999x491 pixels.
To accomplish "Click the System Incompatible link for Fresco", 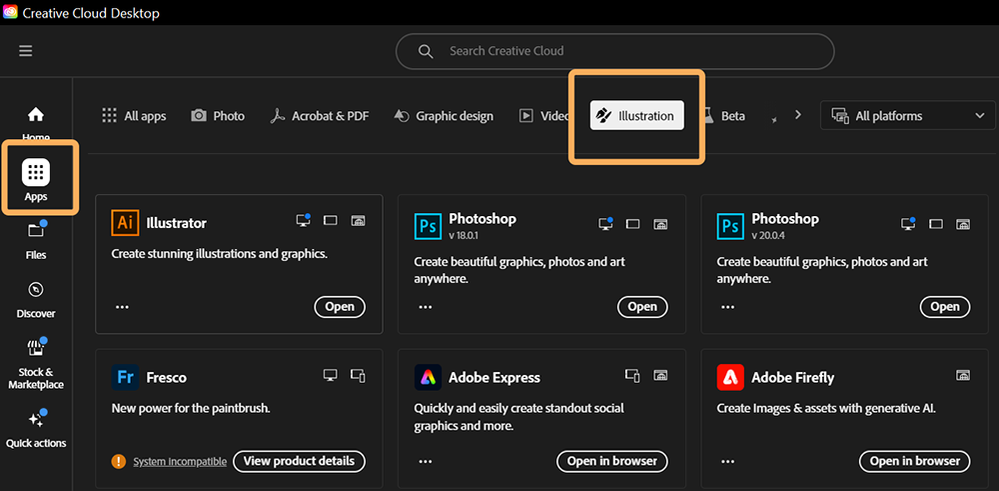I will 180,462.
